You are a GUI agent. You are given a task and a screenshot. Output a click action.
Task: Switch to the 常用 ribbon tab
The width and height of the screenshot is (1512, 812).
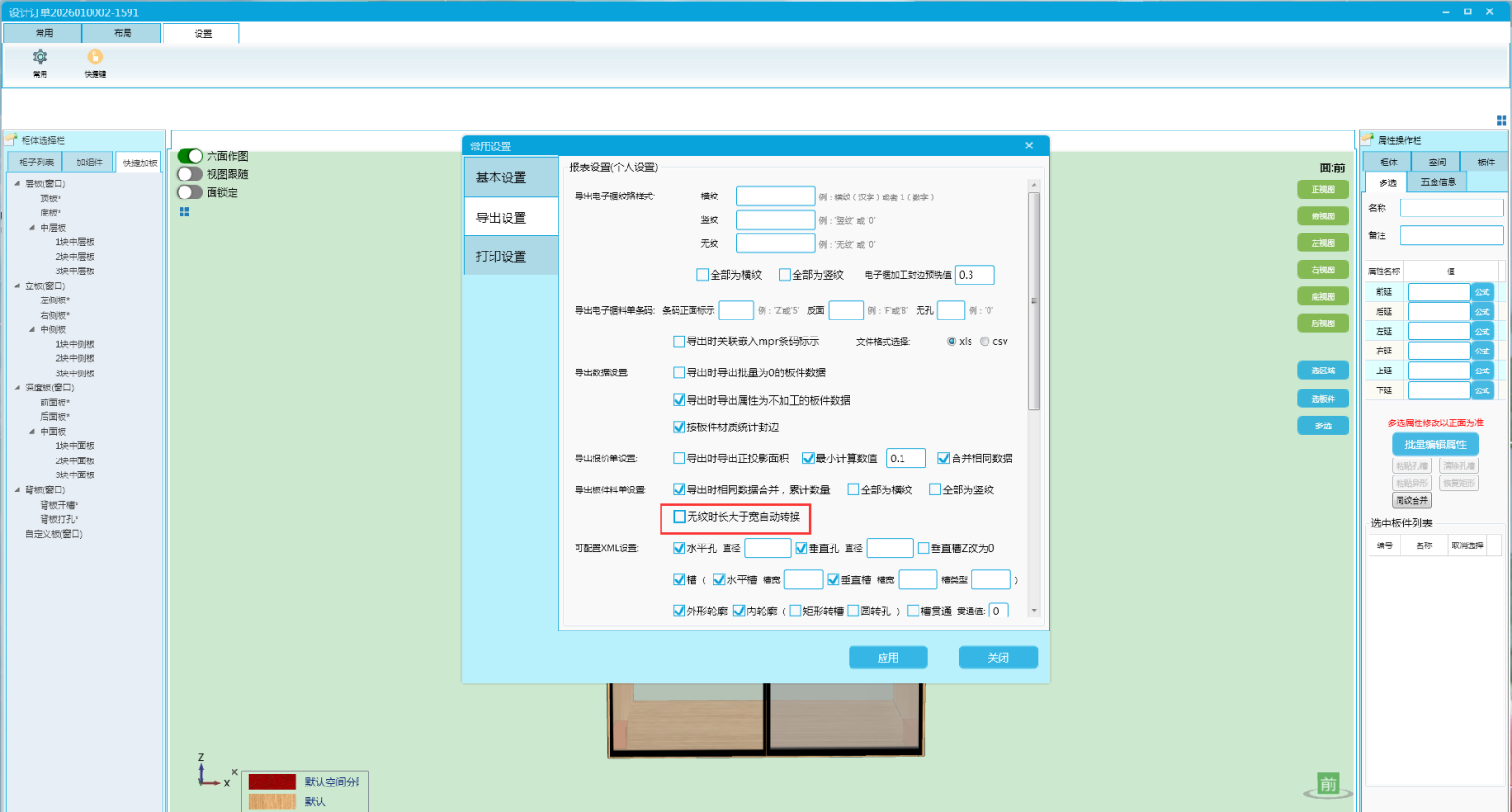coord(43,33)
